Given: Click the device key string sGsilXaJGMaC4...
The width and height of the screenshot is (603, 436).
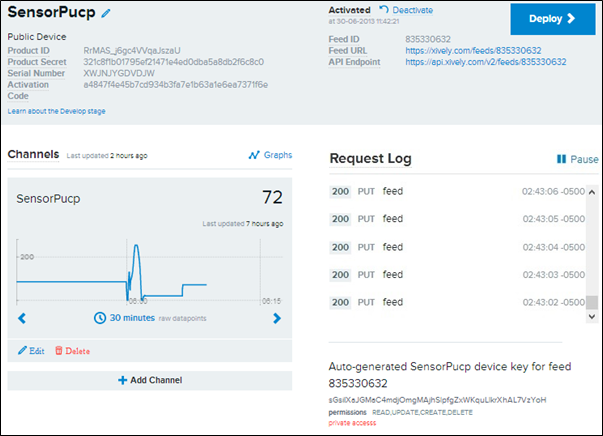Looking at the screenshot, I should click(437, 400).
